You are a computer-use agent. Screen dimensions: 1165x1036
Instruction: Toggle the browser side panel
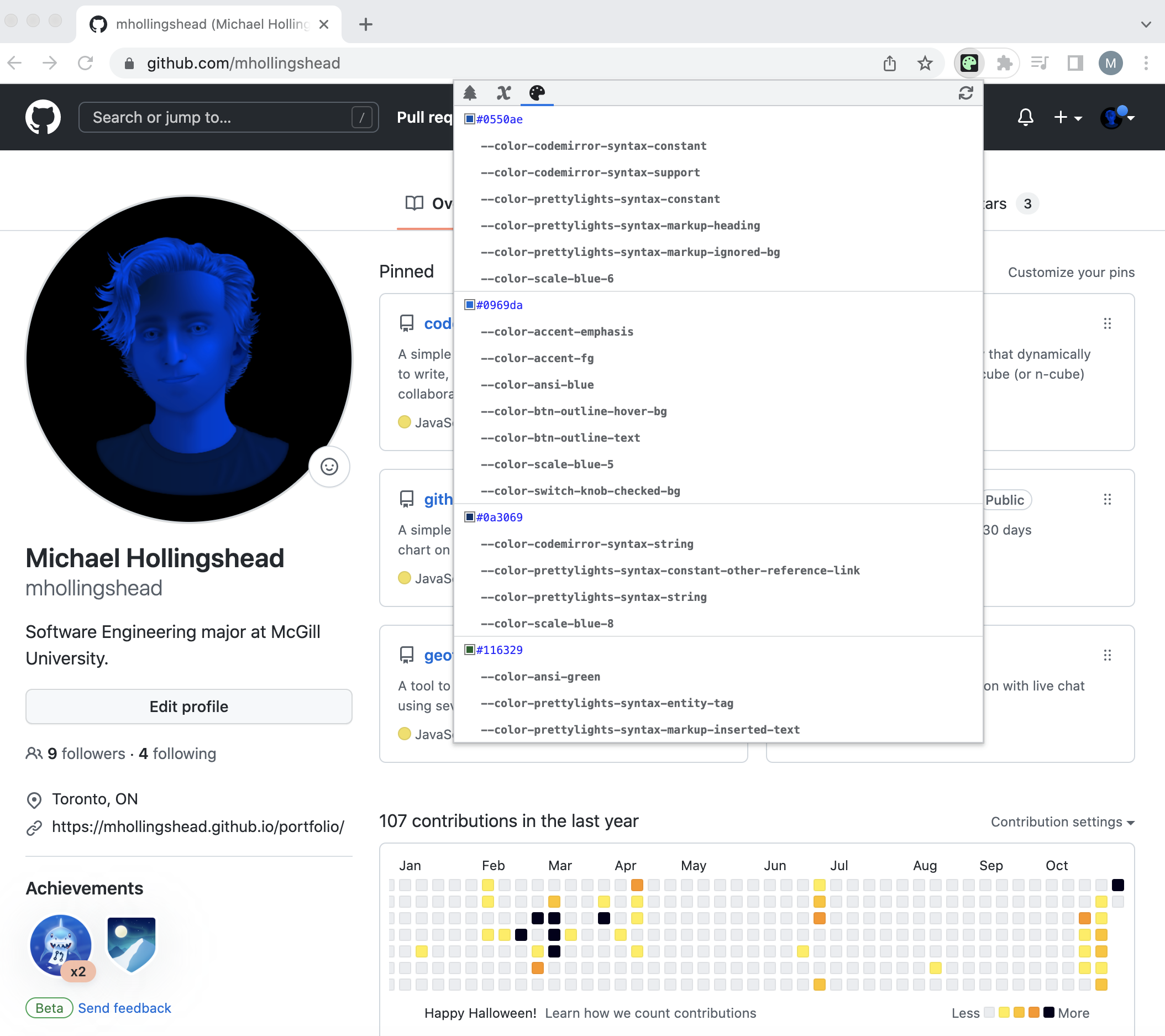click(x=1075, y=62)
